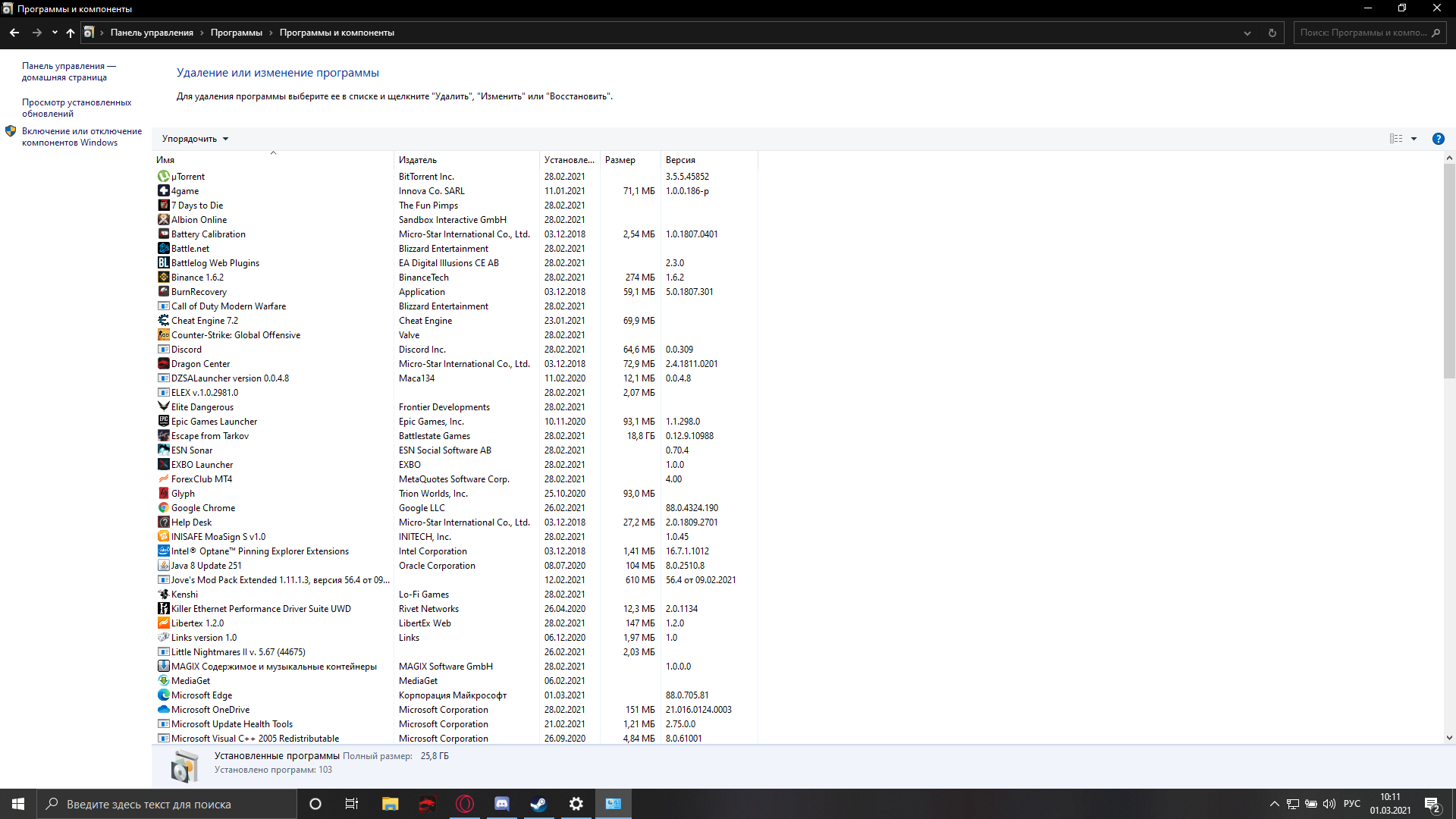Select Call of Duty Modern Warfare row

[457, 306]
